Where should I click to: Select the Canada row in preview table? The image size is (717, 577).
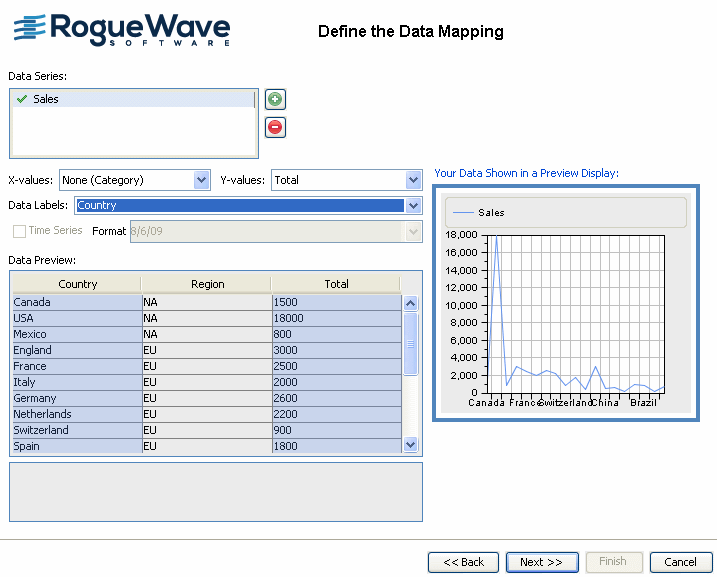pos(76,302)
